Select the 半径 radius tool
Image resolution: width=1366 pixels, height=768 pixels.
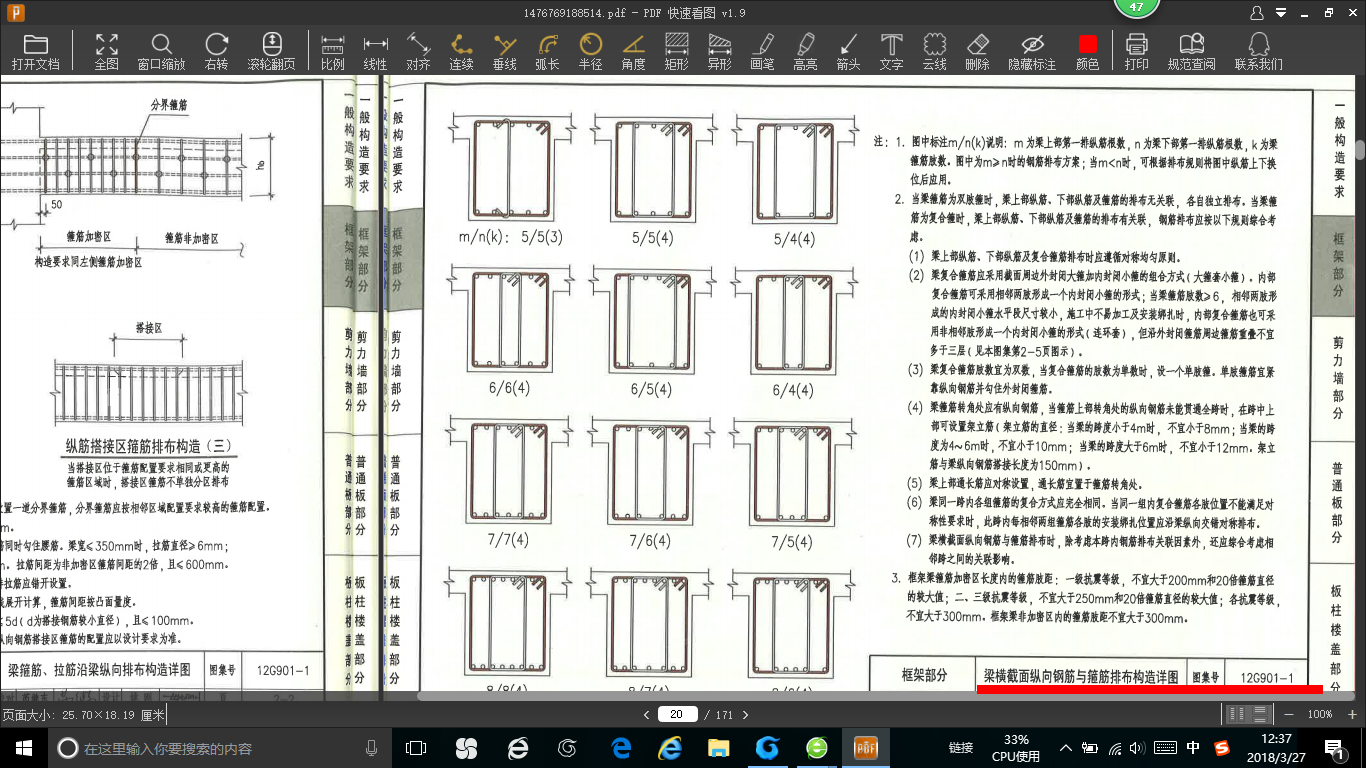tap(590, 51)
